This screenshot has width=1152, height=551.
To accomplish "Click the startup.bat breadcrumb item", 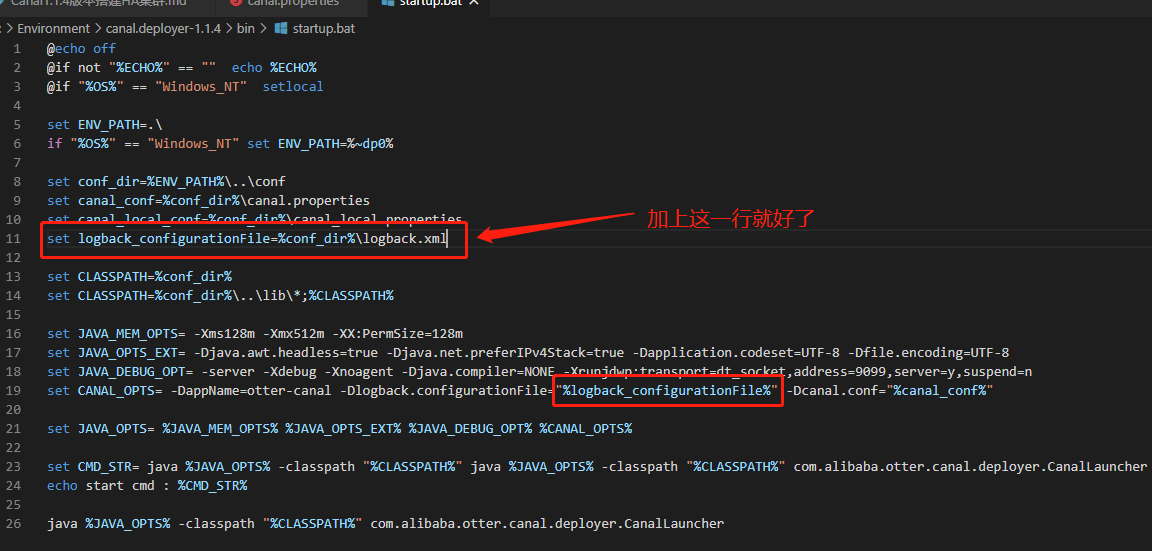I will pos(324,29).
